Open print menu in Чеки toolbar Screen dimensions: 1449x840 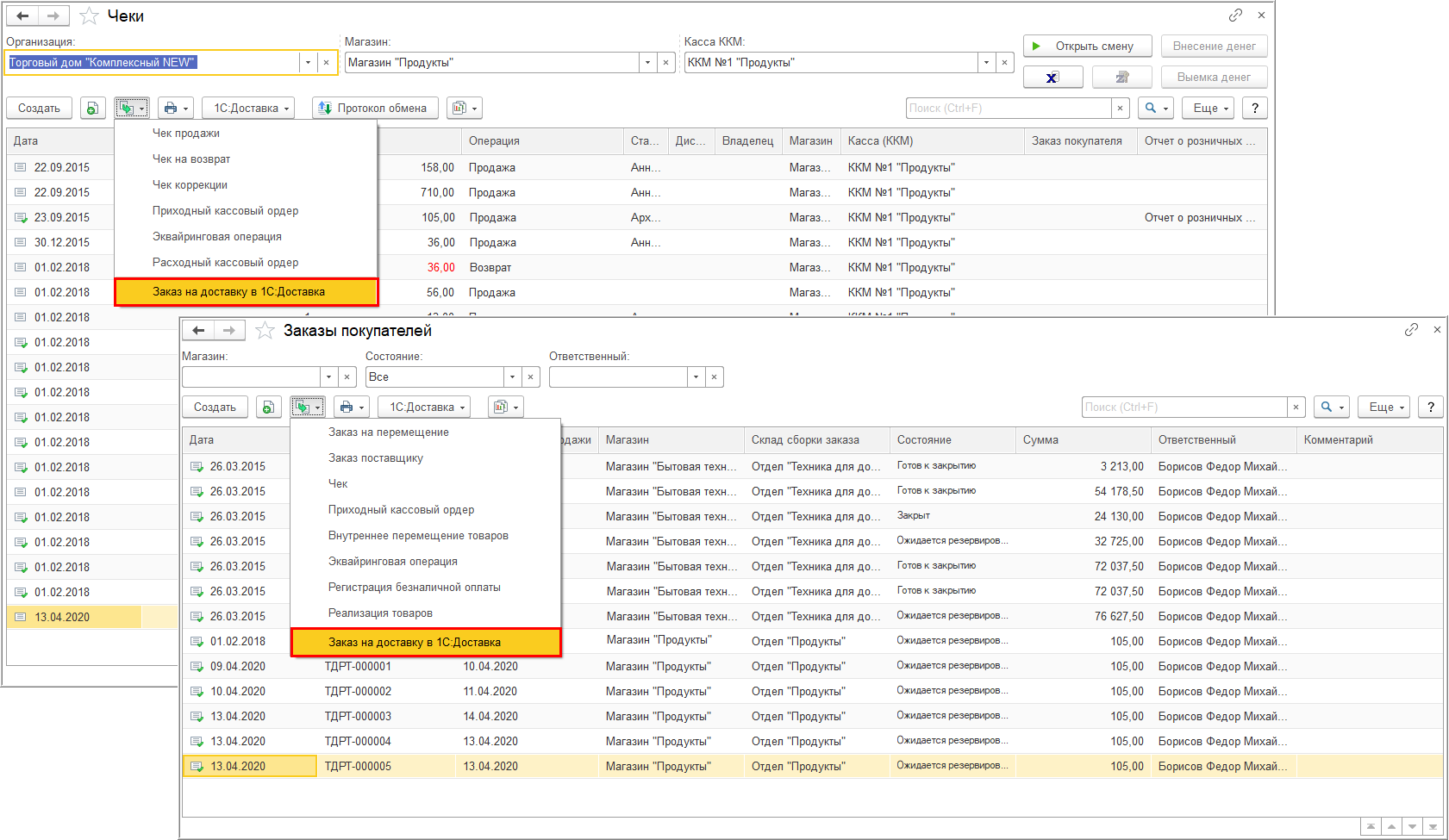(x=175, y=108)
